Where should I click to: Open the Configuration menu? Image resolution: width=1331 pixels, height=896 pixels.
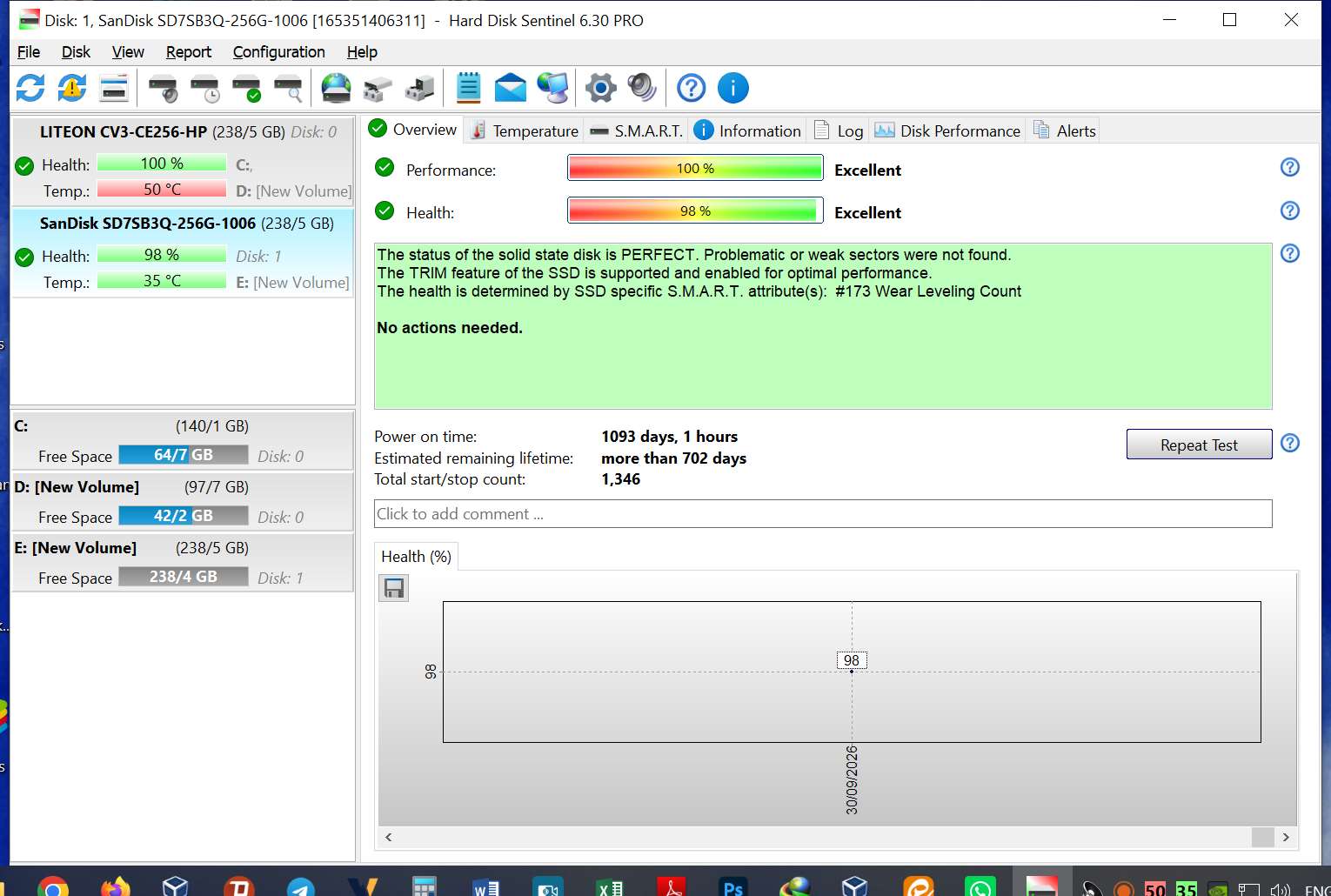pos(279,52)
